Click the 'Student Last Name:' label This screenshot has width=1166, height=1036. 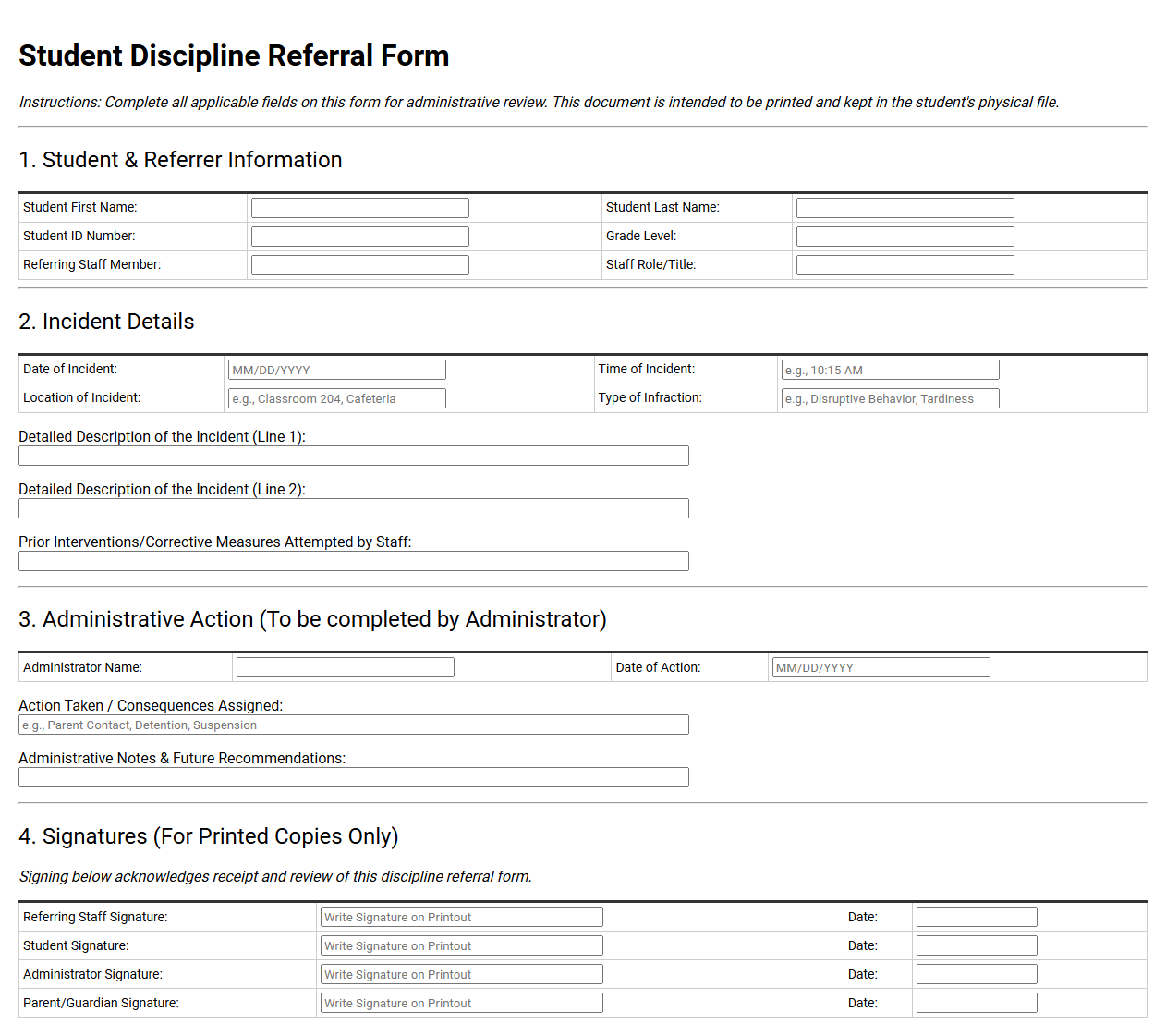662,207
